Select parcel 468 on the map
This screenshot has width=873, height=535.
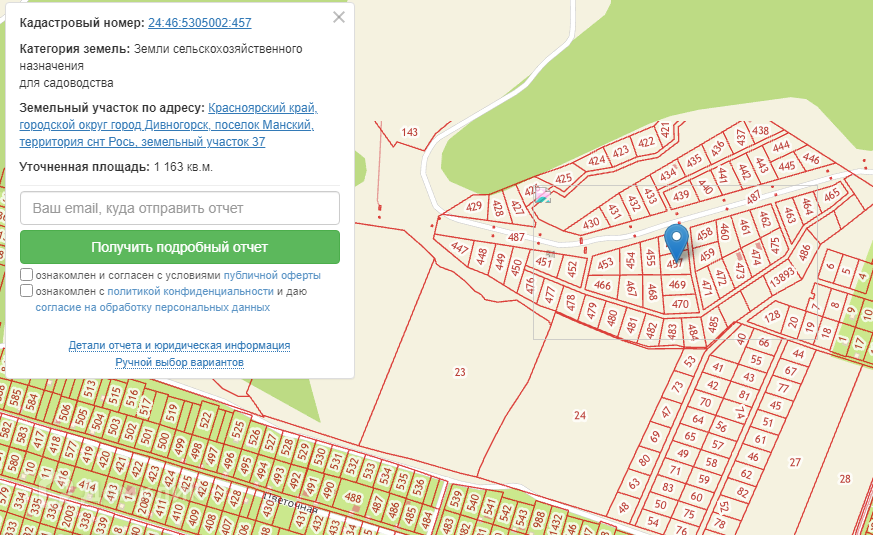pos(653,292)
